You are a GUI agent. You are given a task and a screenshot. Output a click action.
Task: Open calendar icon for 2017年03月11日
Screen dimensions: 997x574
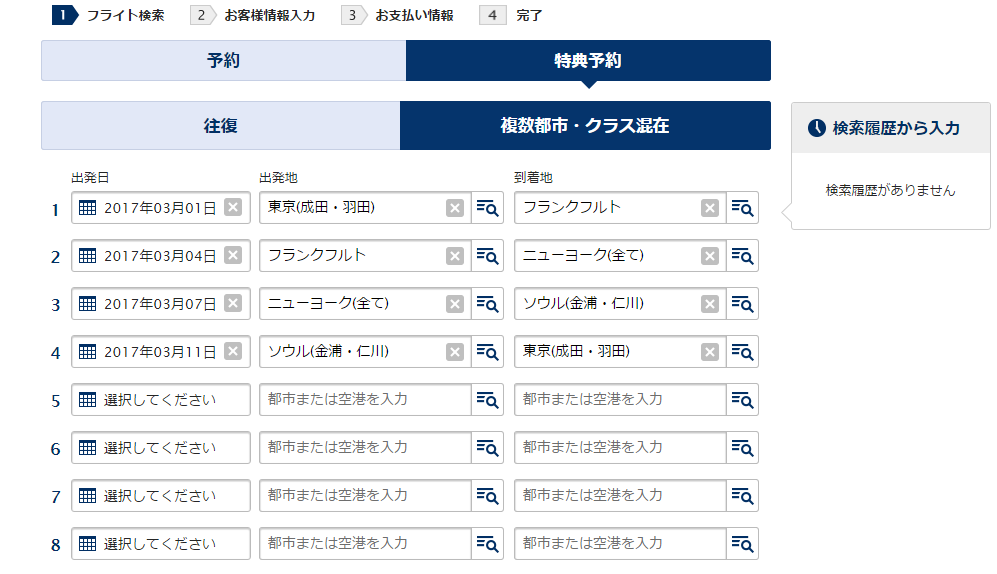pos(87,352)
